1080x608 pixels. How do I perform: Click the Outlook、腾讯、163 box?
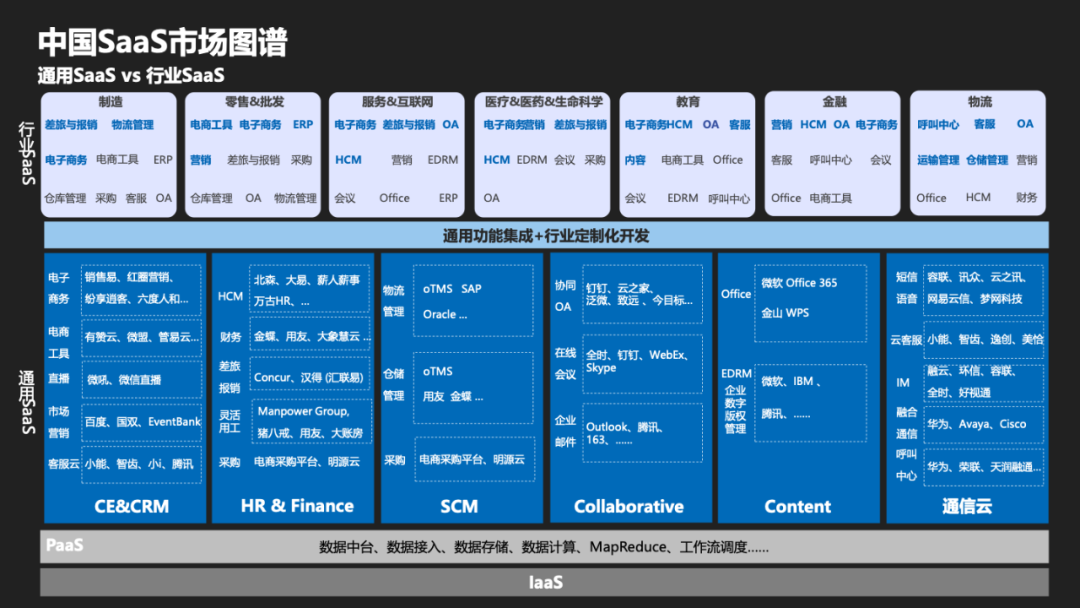point(642,432)
